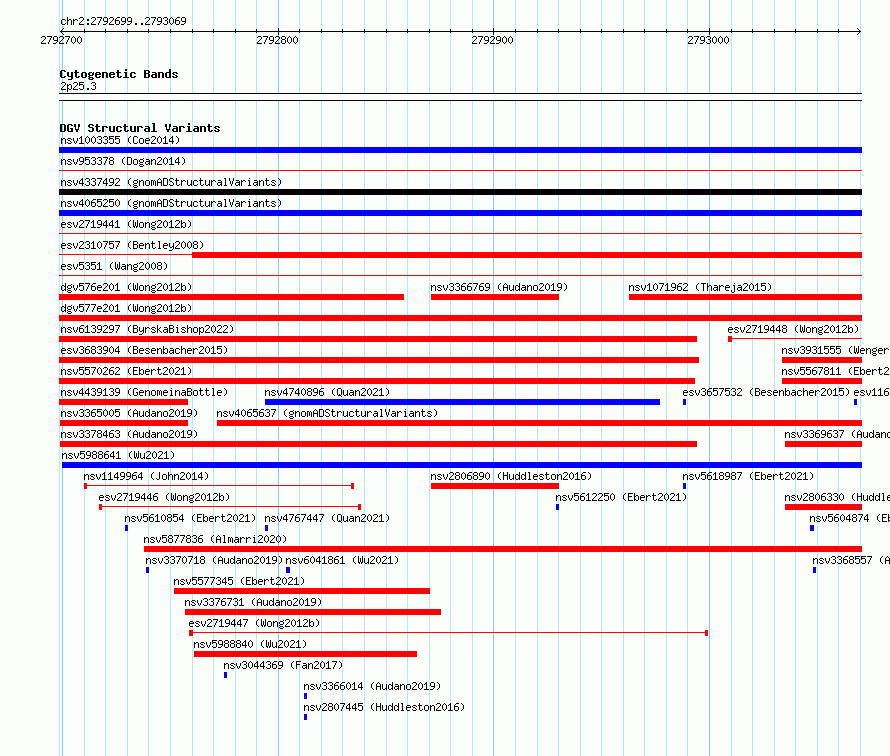The height and width of the screenshot is (756, 890).
Task: Click the esv3657532 (Besenbacher2015) blue marker
Action: (x=685, y=402)
